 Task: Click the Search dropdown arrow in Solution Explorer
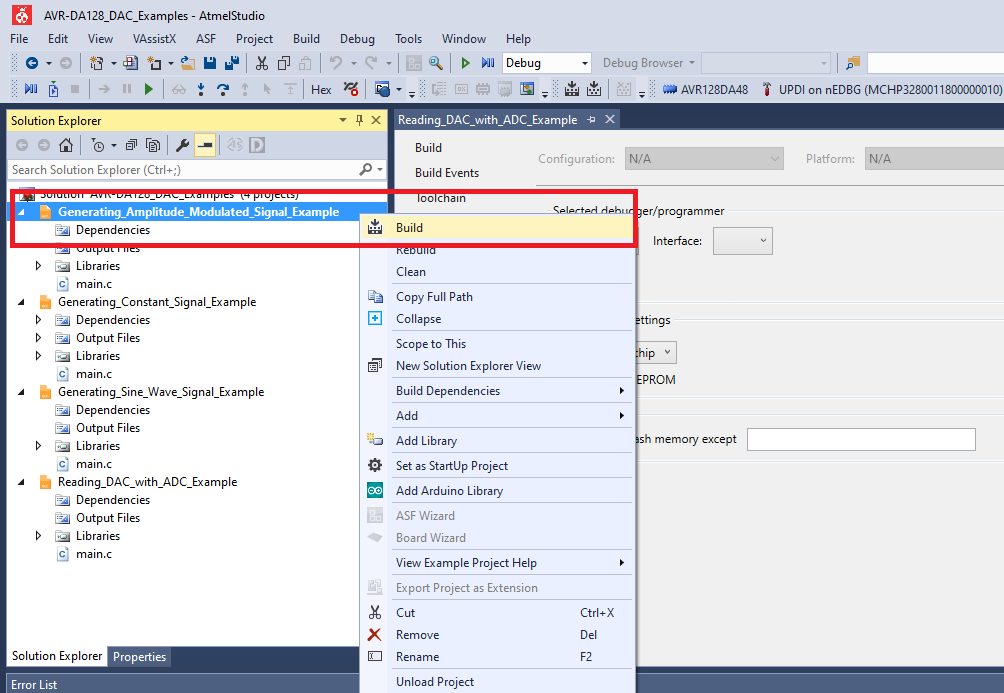tap(380, 170)
